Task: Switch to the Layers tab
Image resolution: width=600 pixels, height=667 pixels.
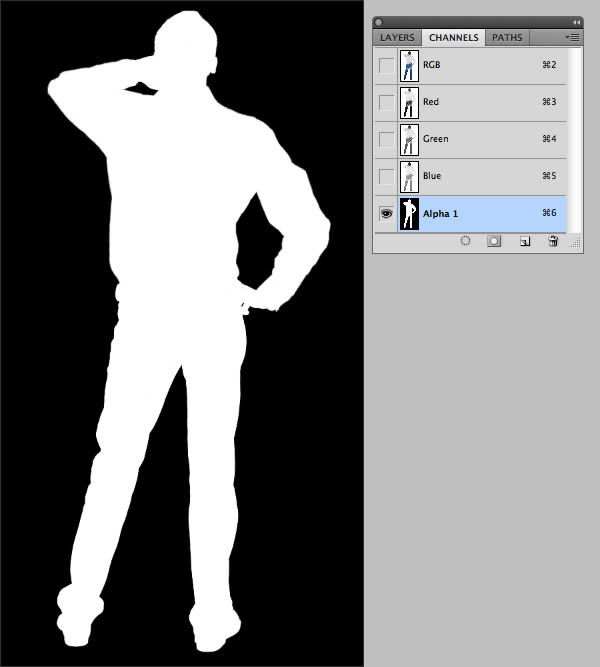Action: (397, 37)
